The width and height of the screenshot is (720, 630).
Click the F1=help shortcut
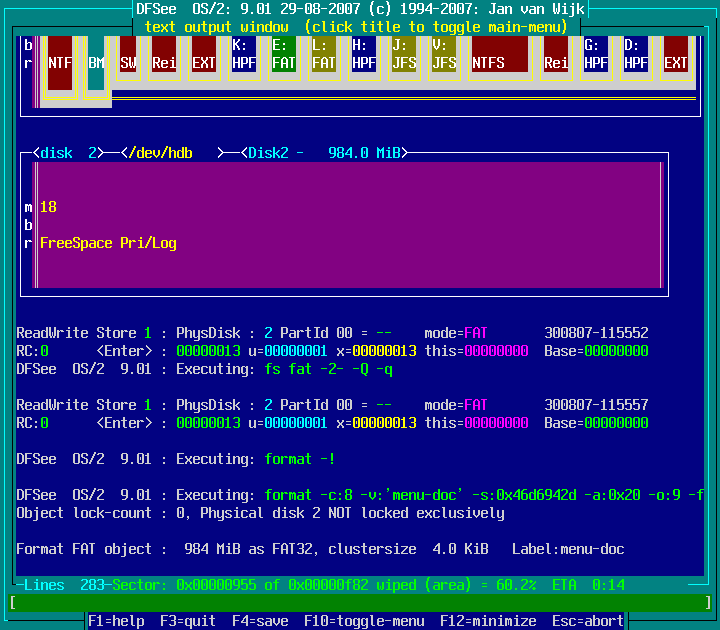point(116,621)
